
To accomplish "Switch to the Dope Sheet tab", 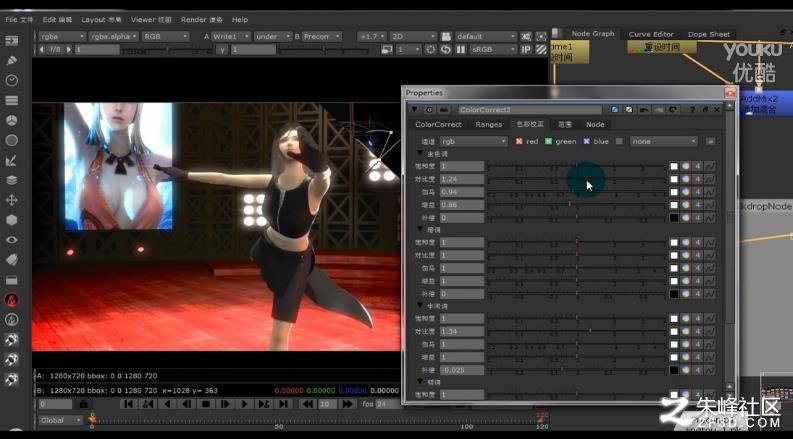I will (709, 34).
